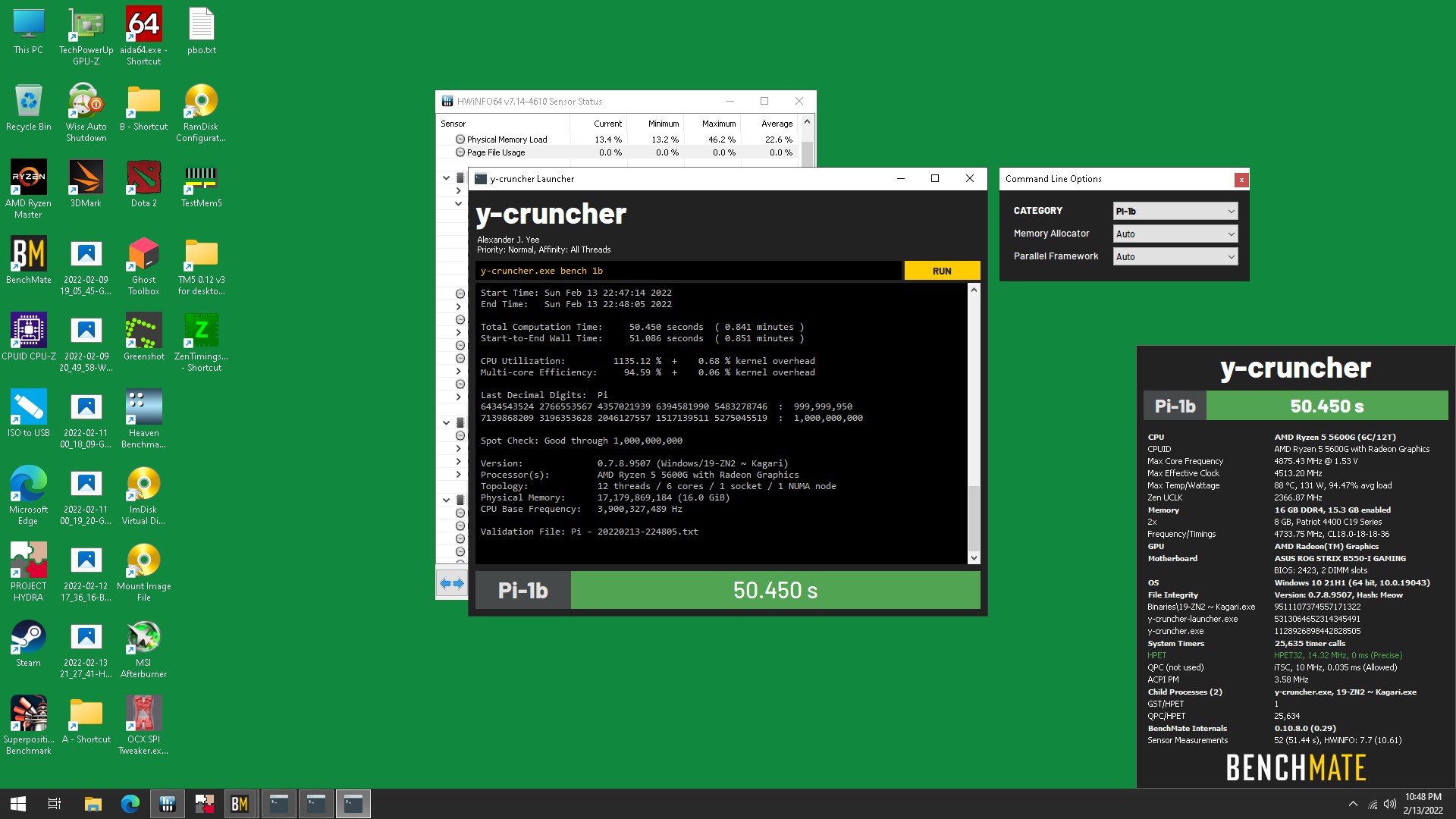Open Greenshot desktop icon
This screenshot has height=819, width=1456.
pos(143,337)
